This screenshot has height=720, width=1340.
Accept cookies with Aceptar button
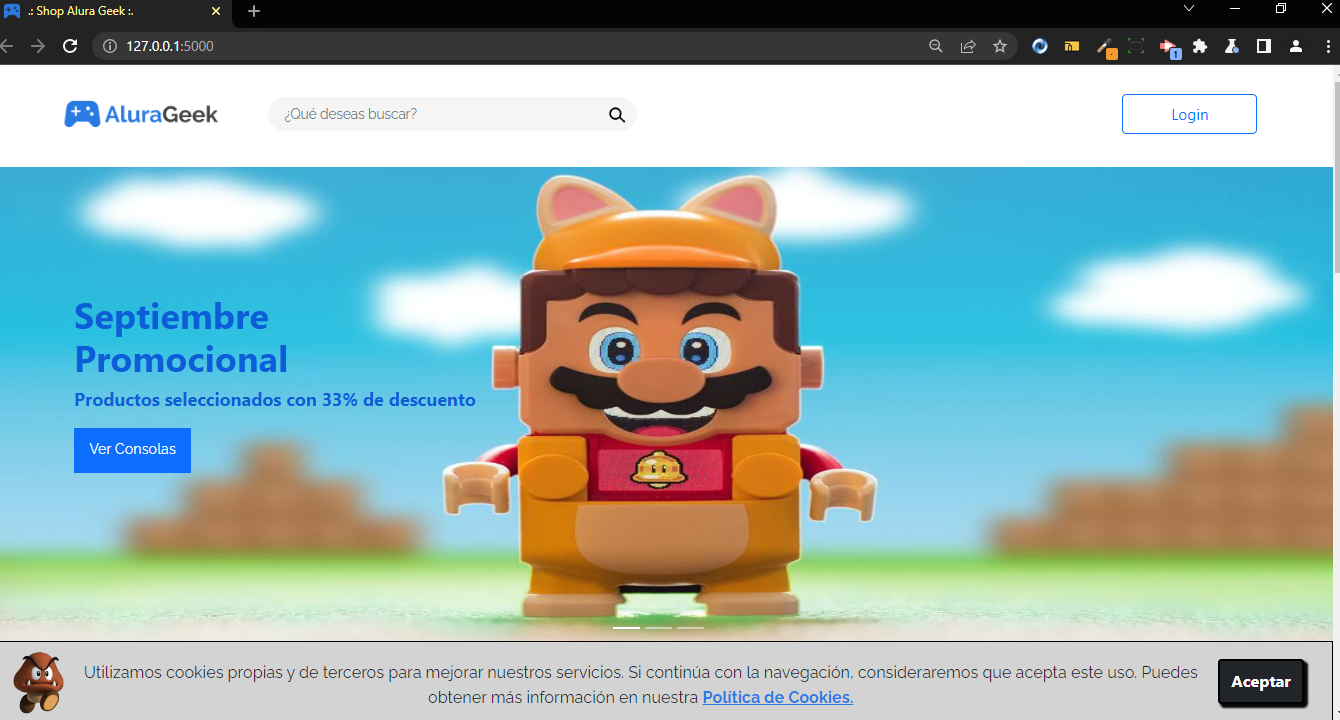point(1261,682)
